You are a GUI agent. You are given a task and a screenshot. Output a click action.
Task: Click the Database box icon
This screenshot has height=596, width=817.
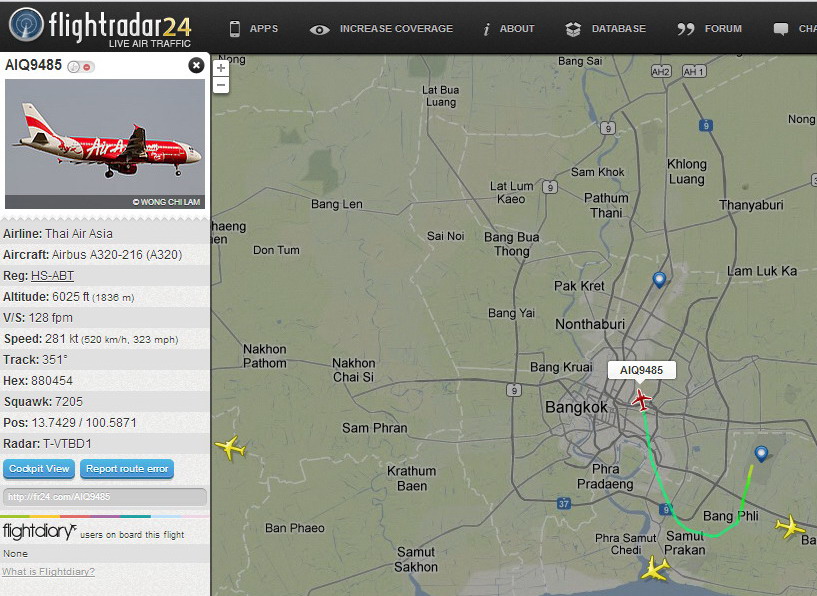573,29
